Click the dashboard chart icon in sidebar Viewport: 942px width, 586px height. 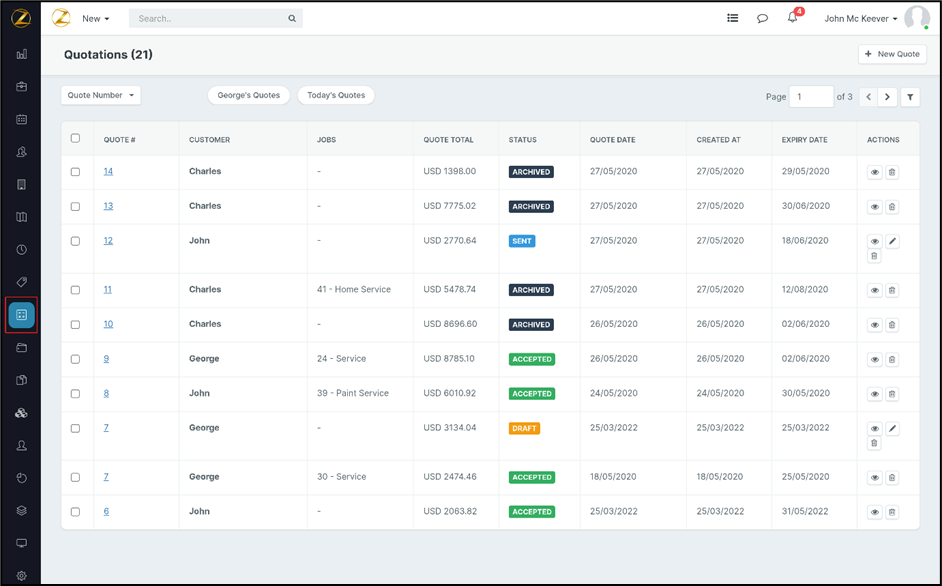pyautogui.click(x=21, y=55)
